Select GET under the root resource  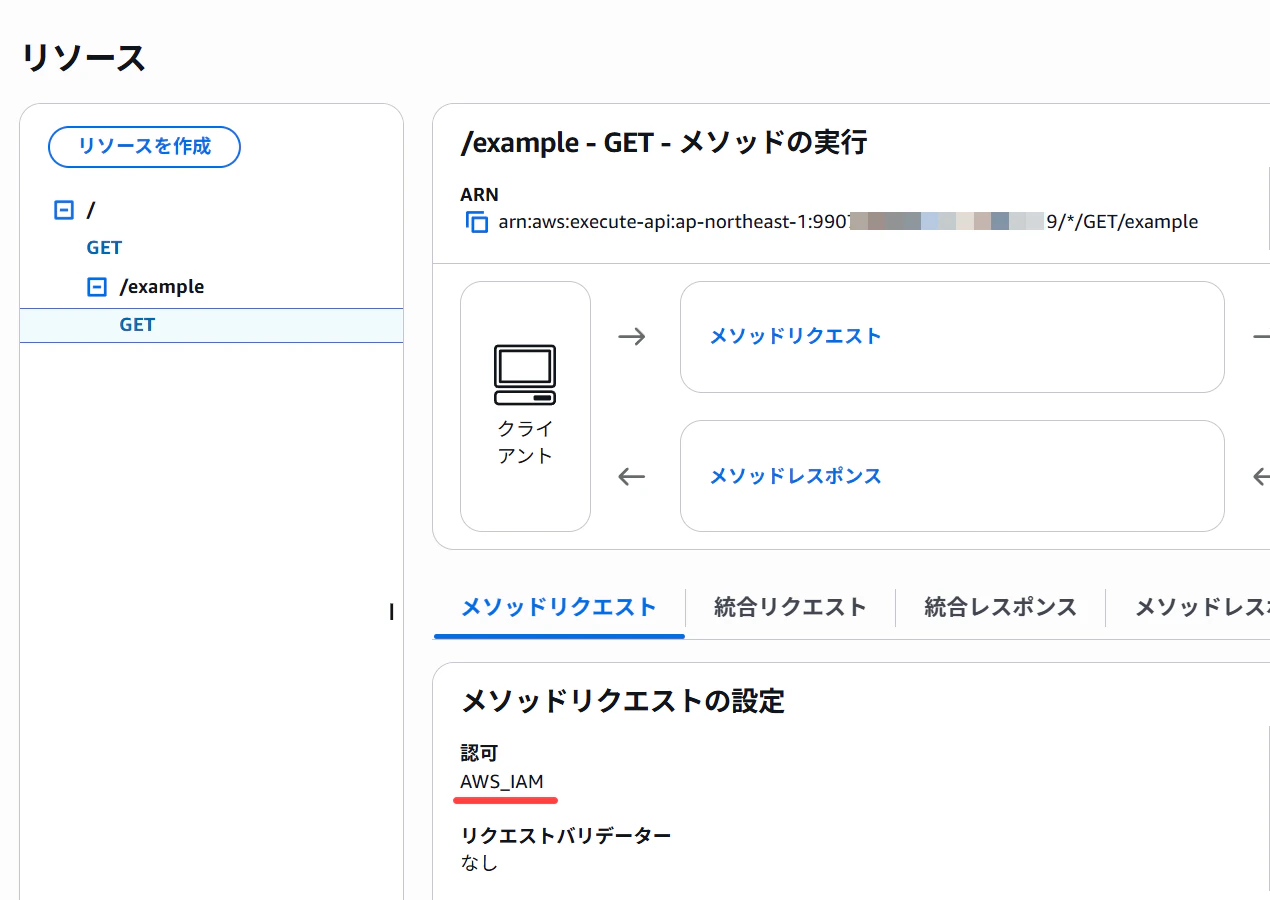[x=104, y=247]
